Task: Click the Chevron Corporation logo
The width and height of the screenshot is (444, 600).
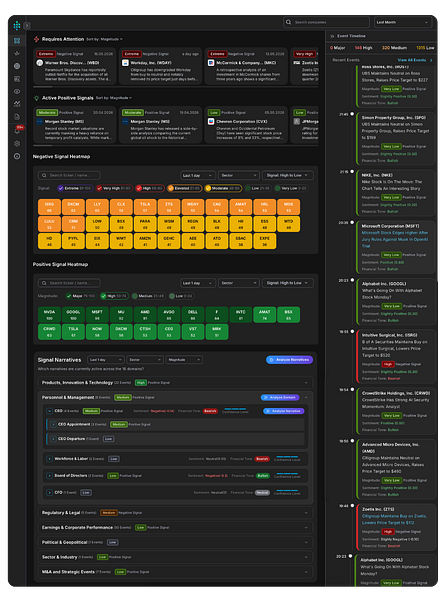Action: point(211,121)
